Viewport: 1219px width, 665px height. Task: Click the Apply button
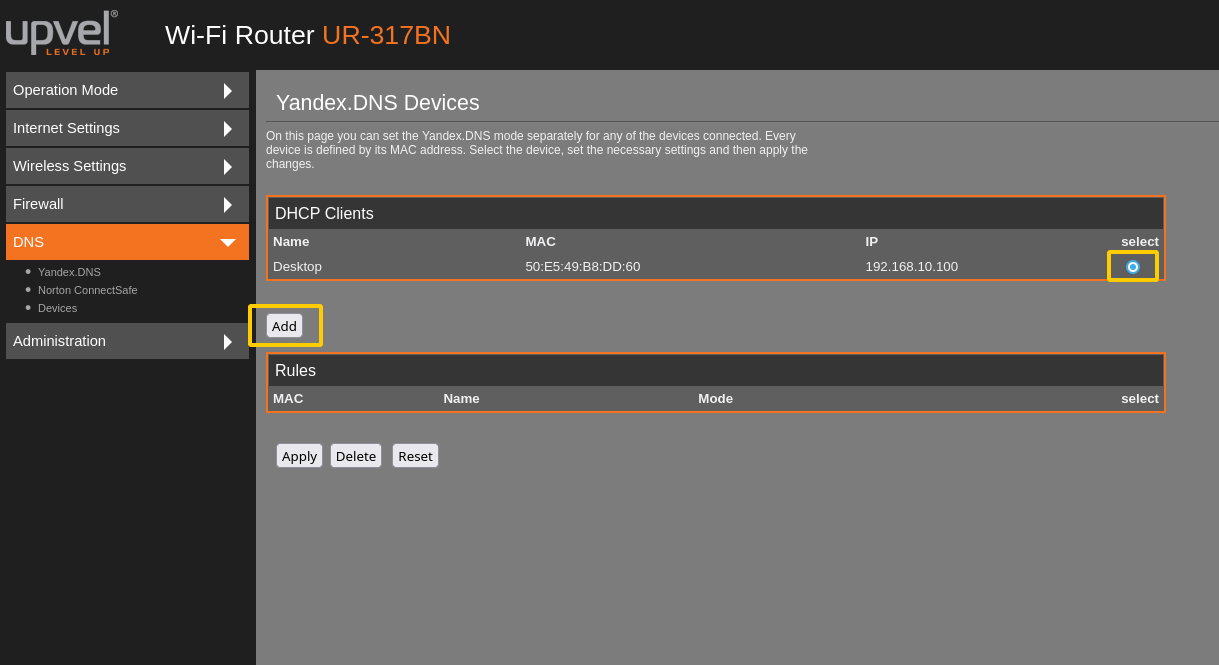pos(299,456)
